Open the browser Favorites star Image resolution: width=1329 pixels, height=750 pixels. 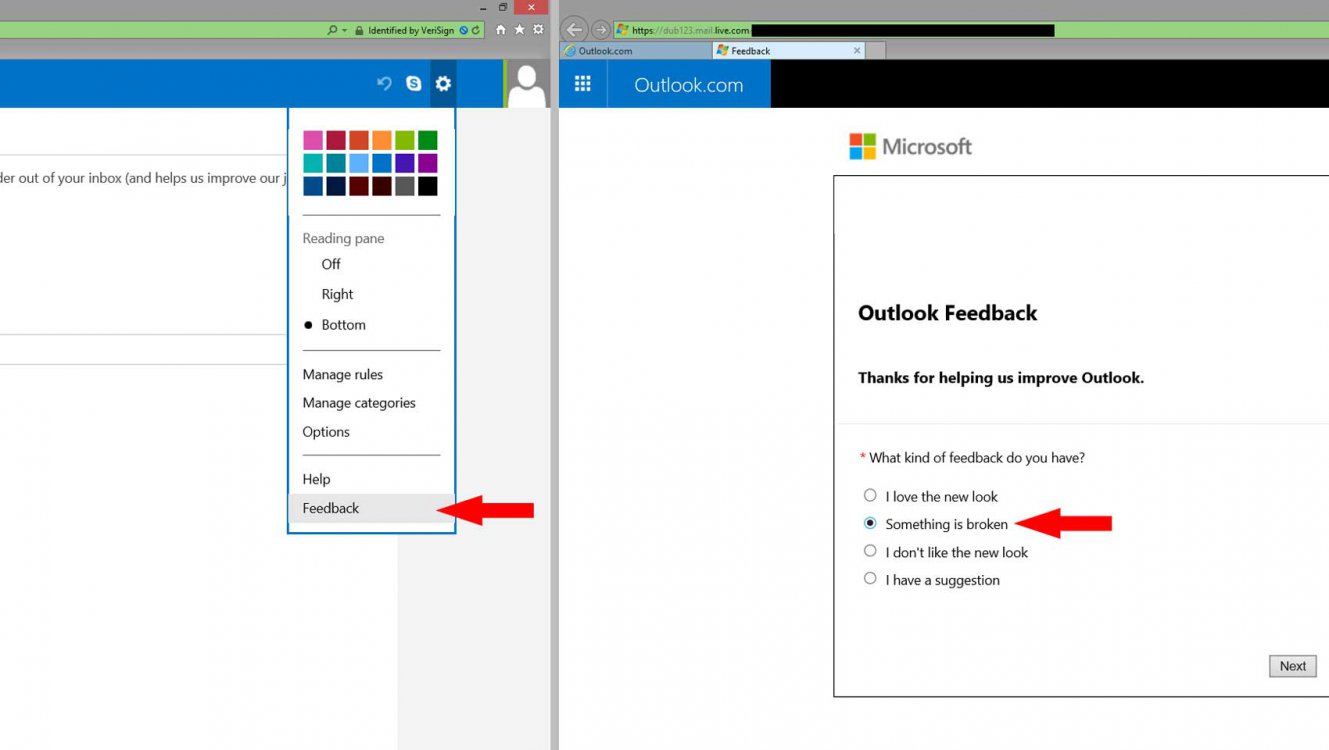[519, 30]
